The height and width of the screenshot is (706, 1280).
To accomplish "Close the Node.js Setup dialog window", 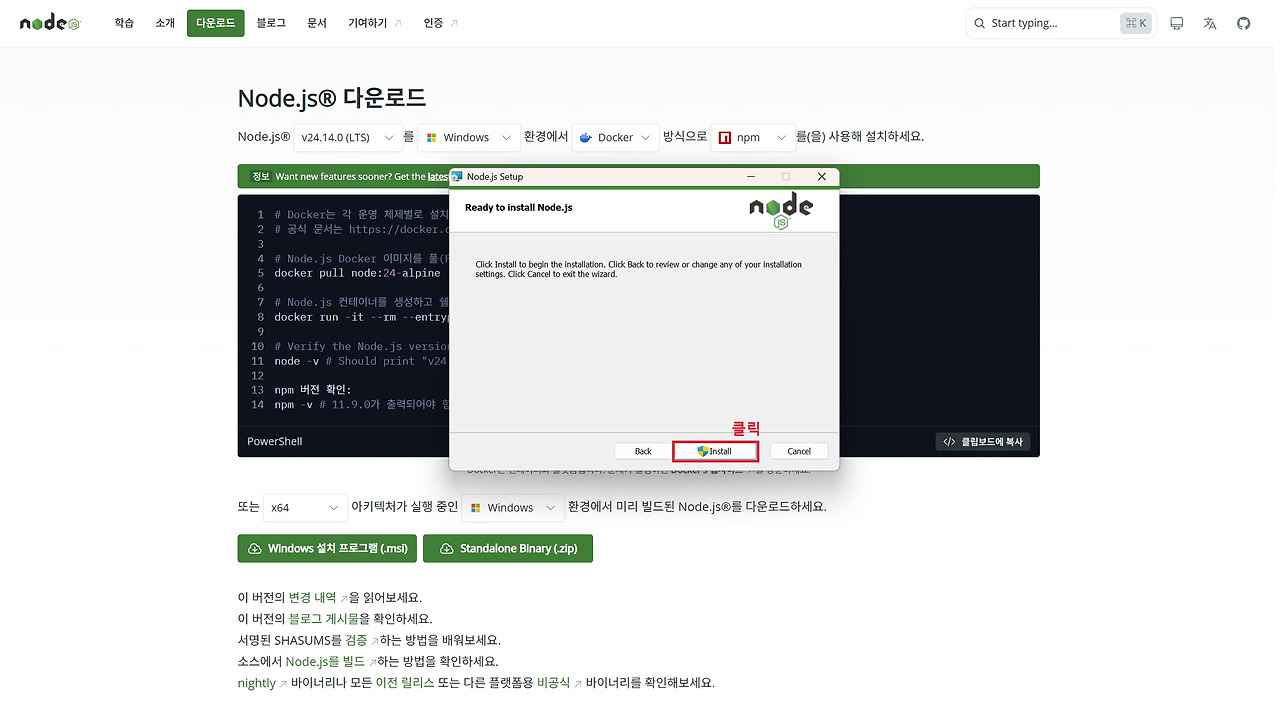I will pyautogui.click(x=822, y=177).
